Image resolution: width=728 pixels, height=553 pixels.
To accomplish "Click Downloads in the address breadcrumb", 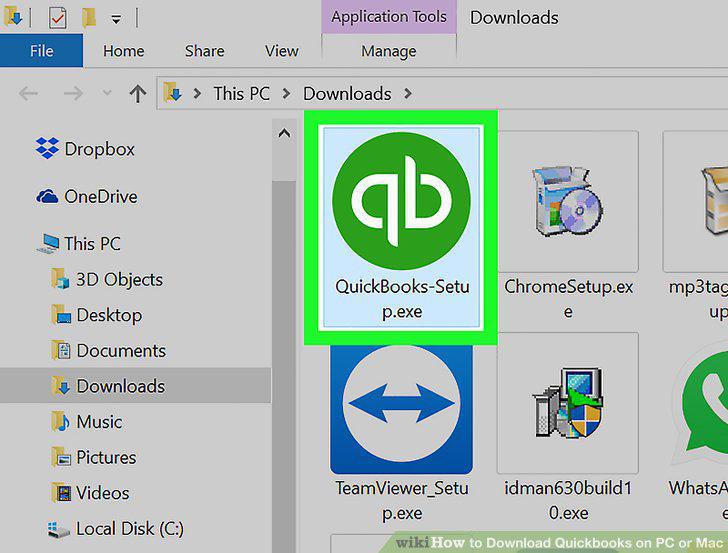I will (x=347, y=93).
